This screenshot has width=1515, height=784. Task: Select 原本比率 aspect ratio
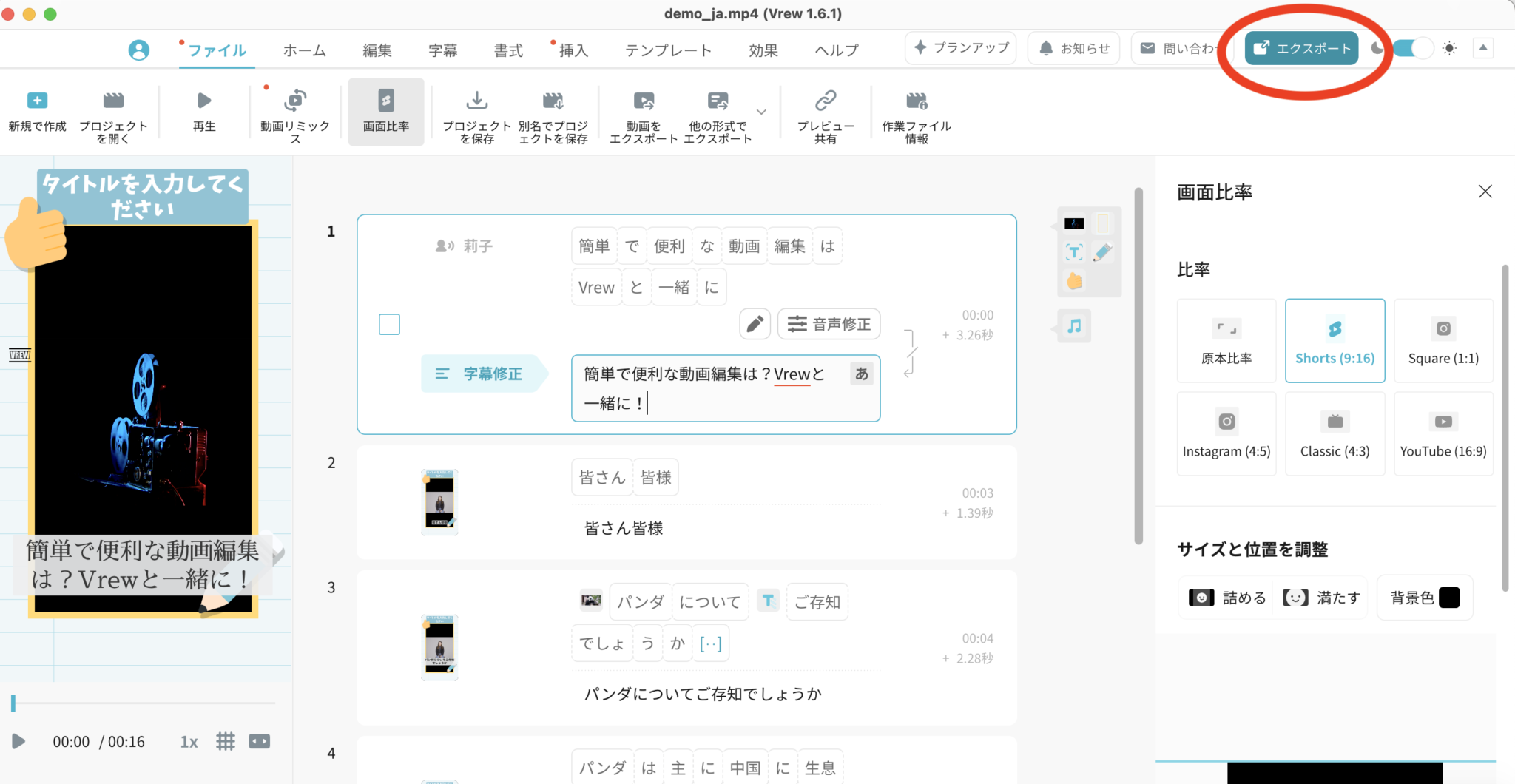click(x=1226, y=340)
